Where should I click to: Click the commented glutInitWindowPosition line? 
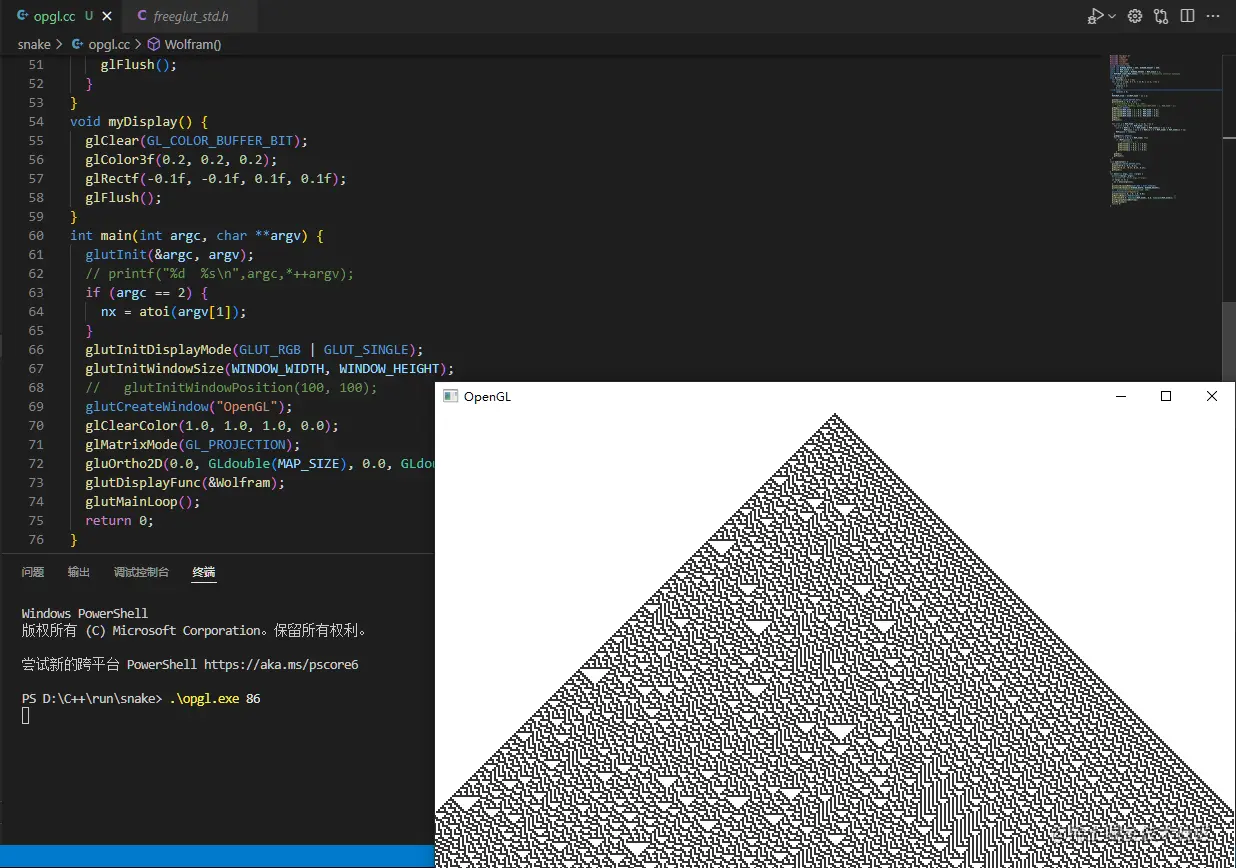[232, 388]
